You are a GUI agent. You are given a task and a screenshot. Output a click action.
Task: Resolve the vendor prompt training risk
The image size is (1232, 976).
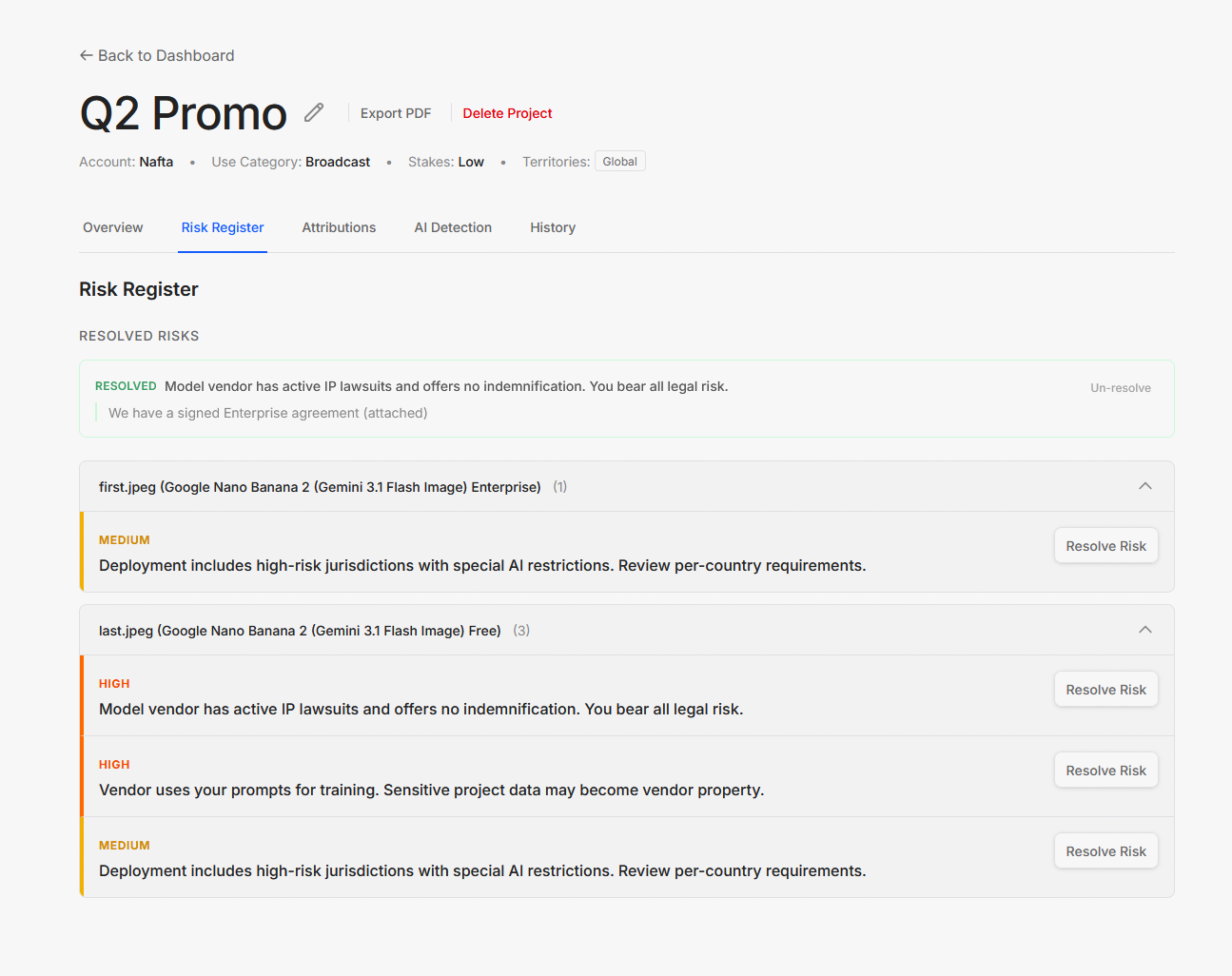pyautogui.click(x=1106, y=771)
